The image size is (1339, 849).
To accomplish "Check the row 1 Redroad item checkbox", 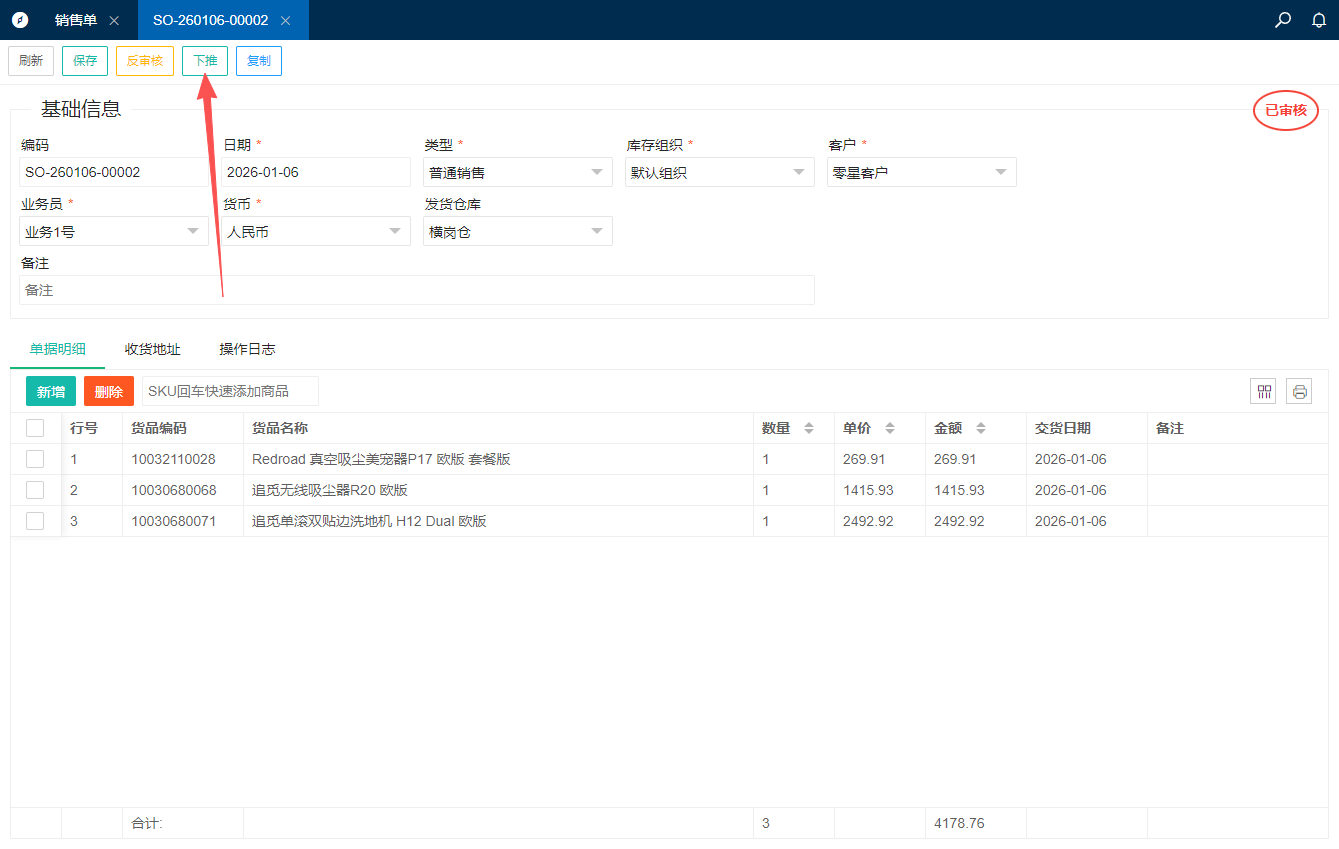I will (x=35, y=459).
